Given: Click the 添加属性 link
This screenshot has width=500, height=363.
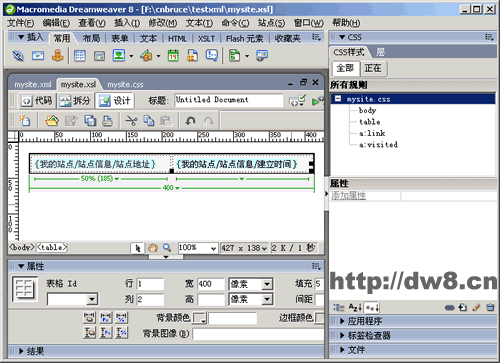Looking at the screenshot, I should (348, 196).
